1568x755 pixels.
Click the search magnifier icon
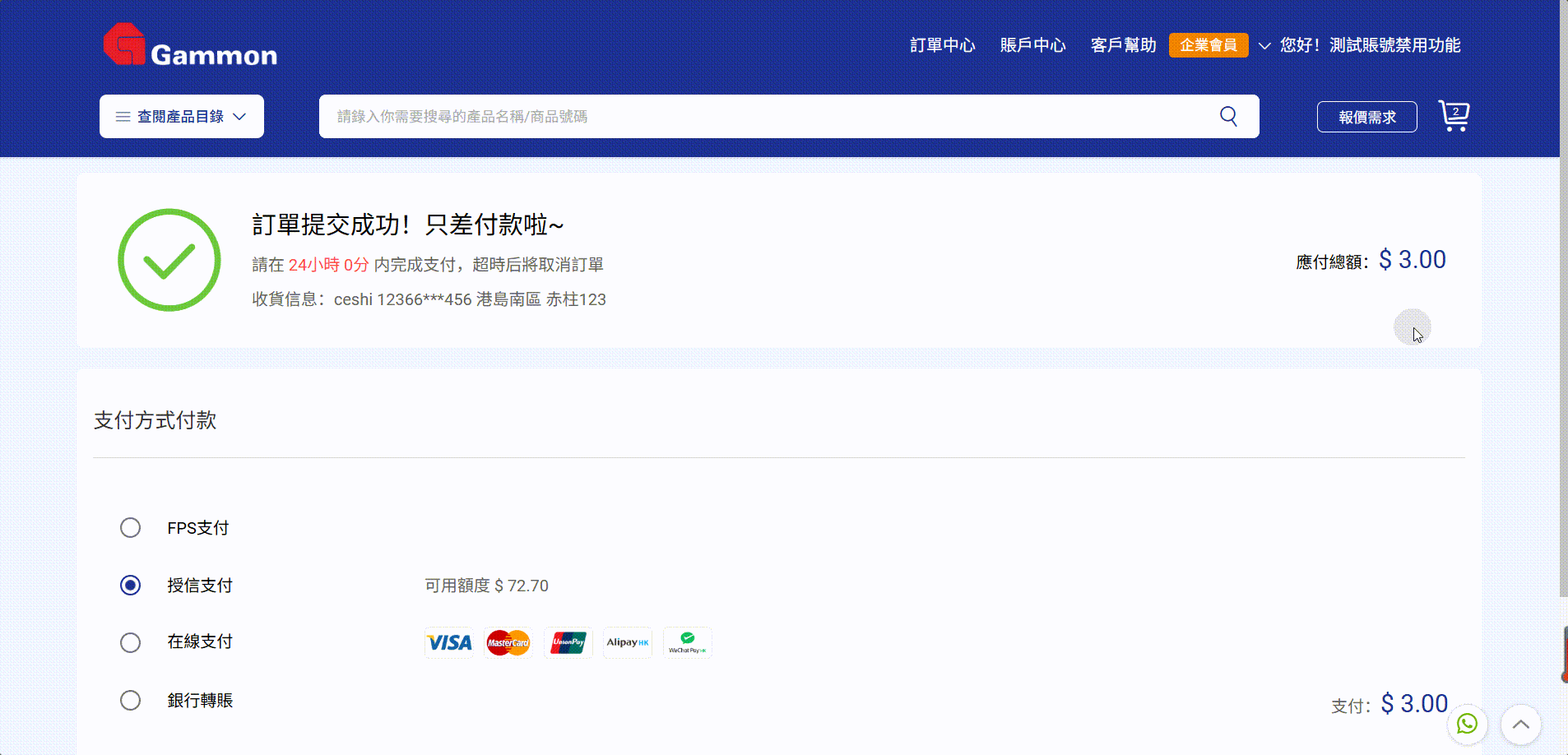click(x=1228, y=116)
